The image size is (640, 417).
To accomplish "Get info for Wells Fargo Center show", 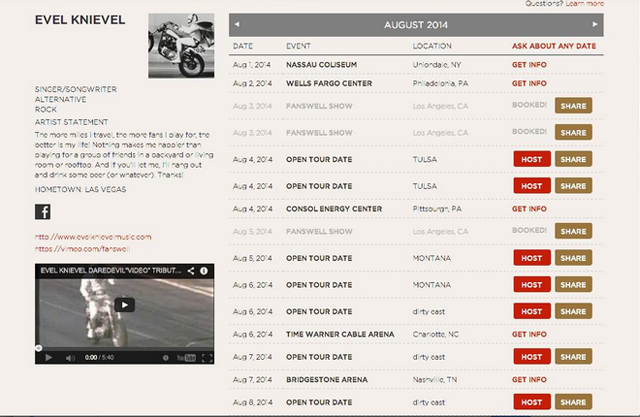I will (529, 83).
